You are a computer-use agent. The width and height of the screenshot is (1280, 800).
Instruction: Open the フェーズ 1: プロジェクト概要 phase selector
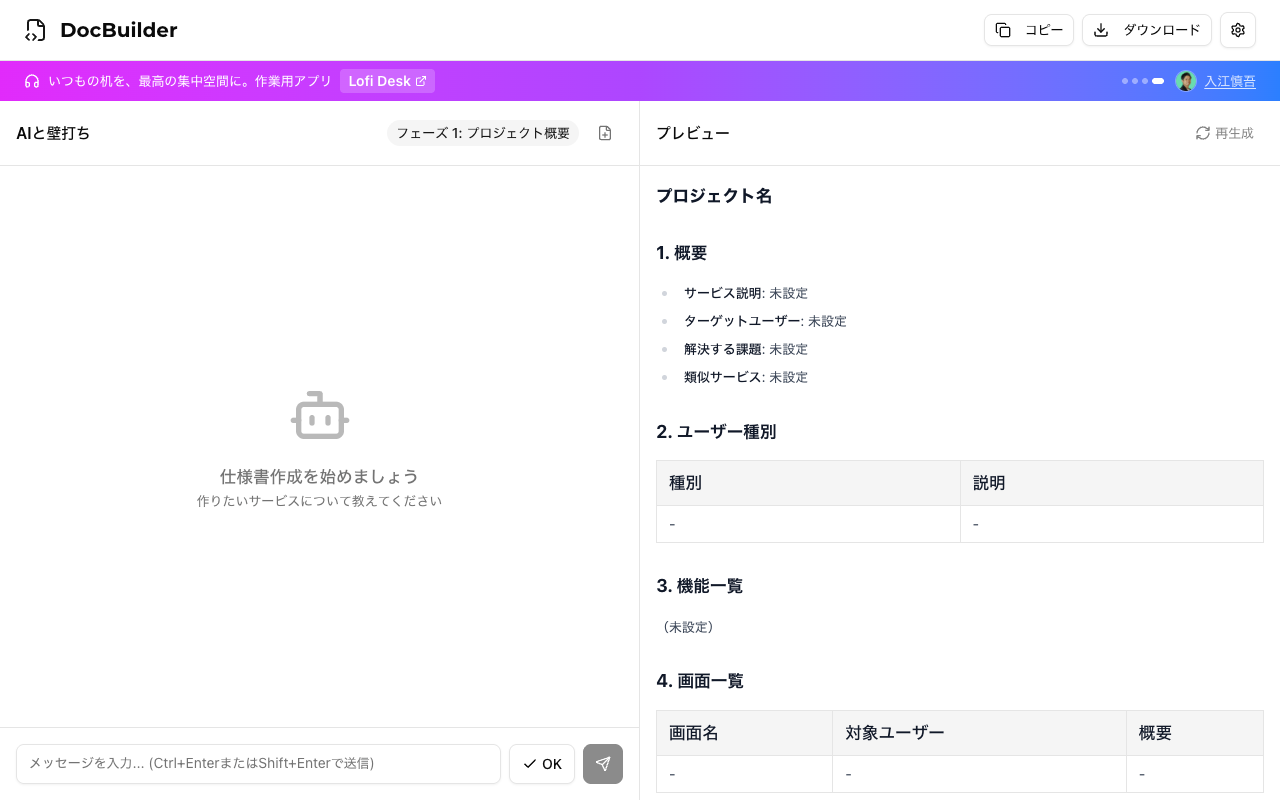pos(483,133)
